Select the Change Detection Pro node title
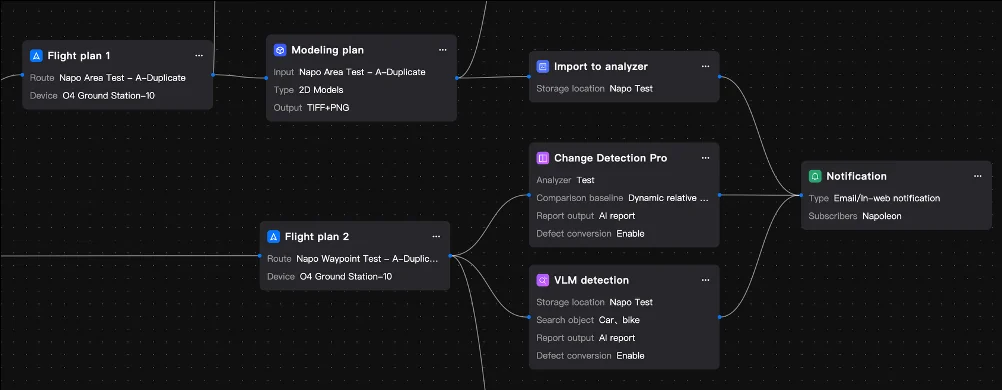The image size is (1002, 390). pos(610,158)
